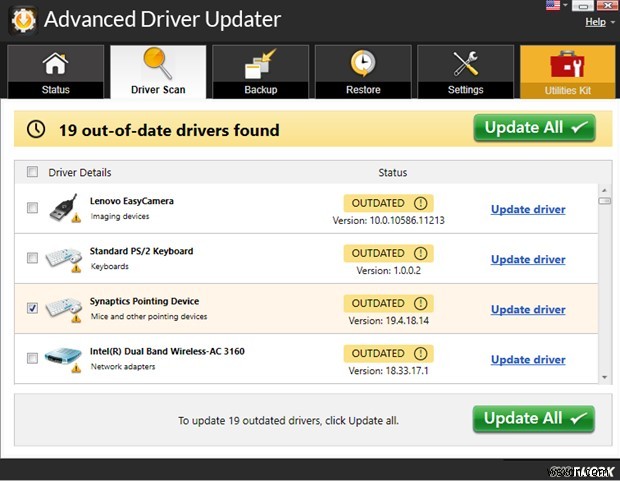Click Update driver for Intel Dual Band Wireless
620x482 pixels.
coord(528,360)
